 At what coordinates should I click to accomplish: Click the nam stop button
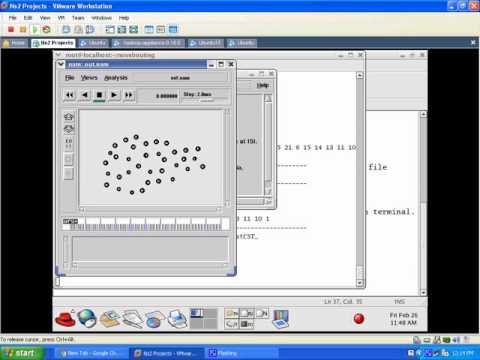(99, 95)
